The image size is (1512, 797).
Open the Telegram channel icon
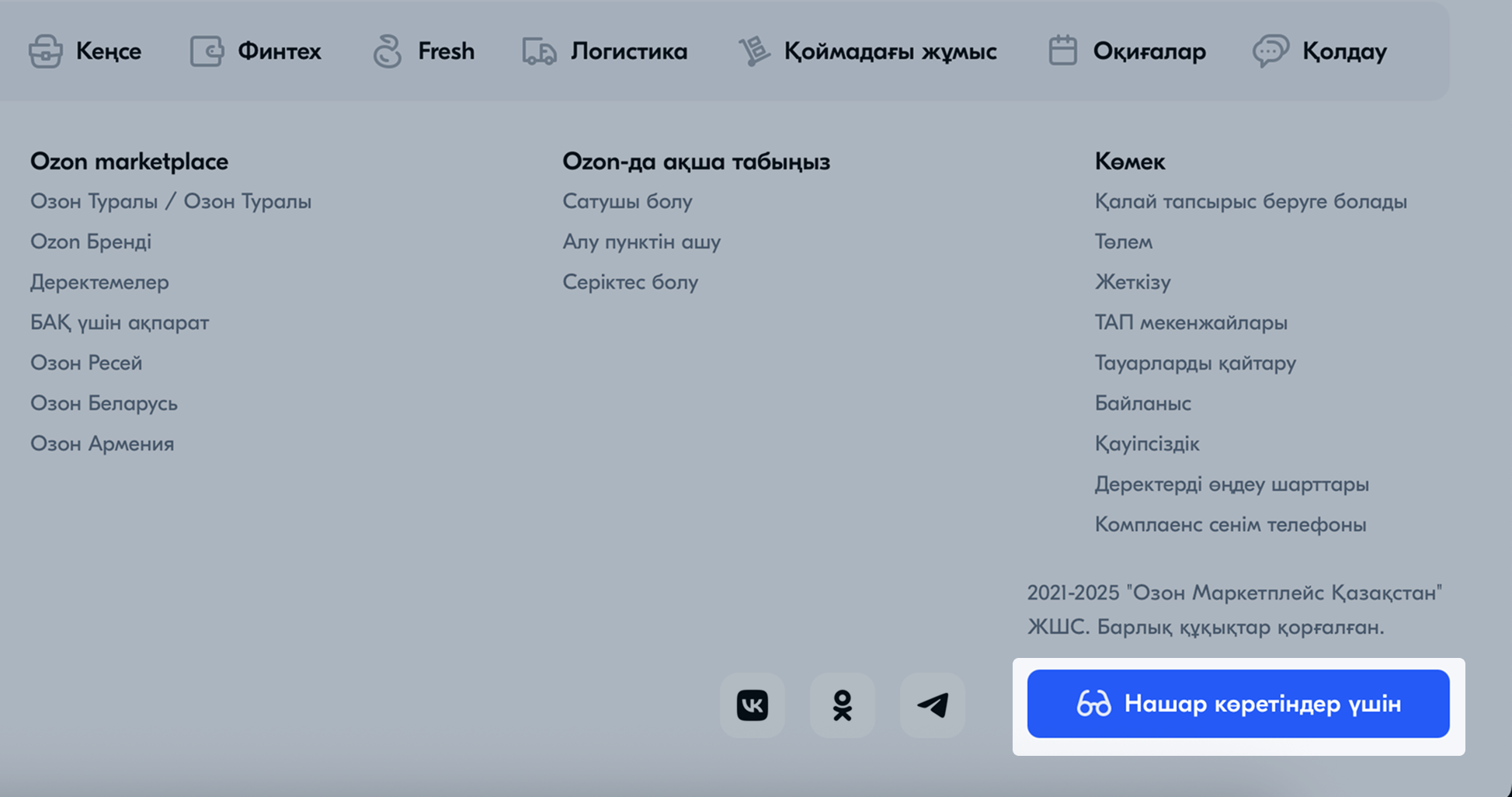tap(933, 705)
